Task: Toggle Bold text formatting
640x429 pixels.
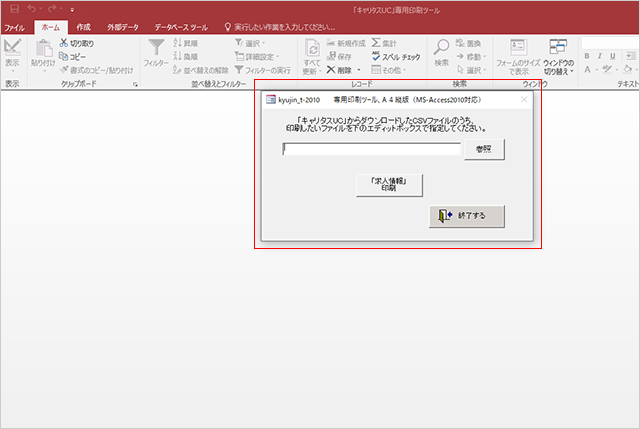Action: click(587, 56)
